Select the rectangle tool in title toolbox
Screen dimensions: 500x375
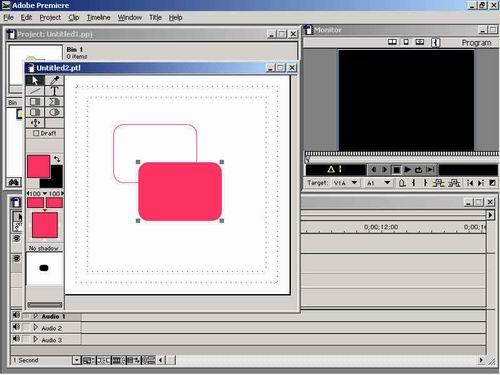[35, 102]
